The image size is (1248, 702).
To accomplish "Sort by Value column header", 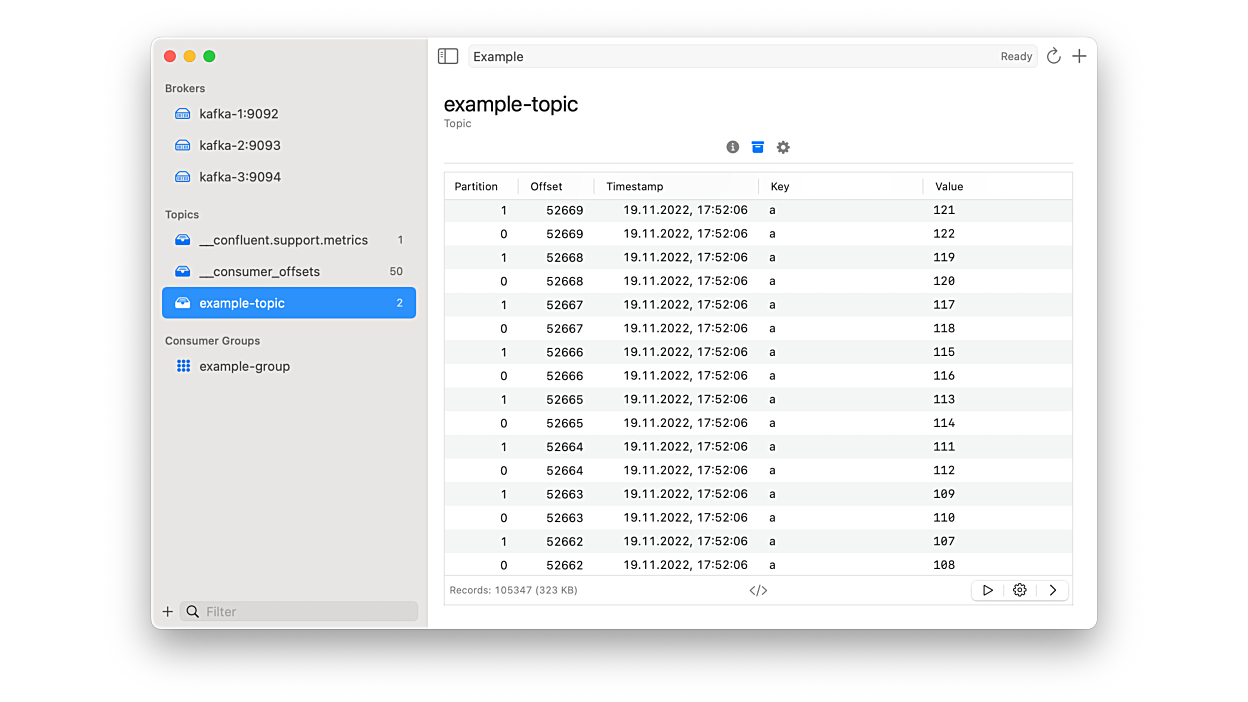I will (997, 186).
